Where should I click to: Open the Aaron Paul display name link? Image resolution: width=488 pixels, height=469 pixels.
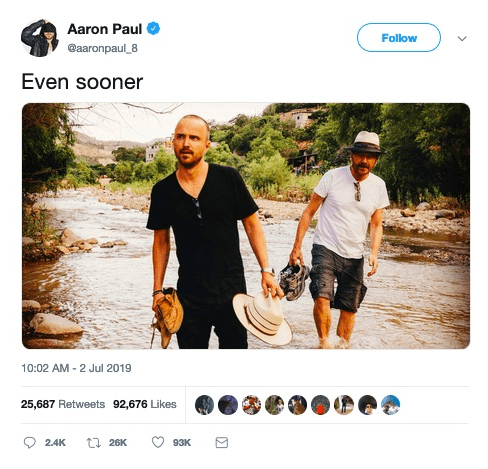click(x=105, y=29)
